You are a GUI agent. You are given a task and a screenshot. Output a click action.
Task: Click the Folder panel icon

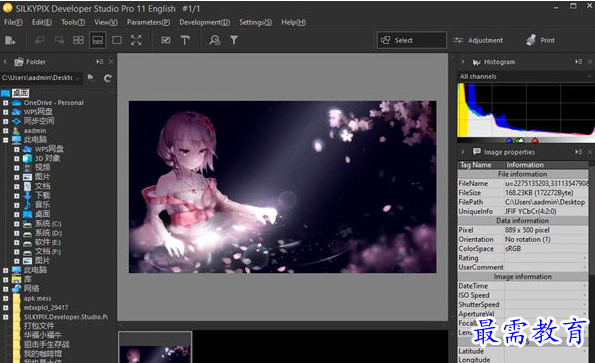[19, 62]
